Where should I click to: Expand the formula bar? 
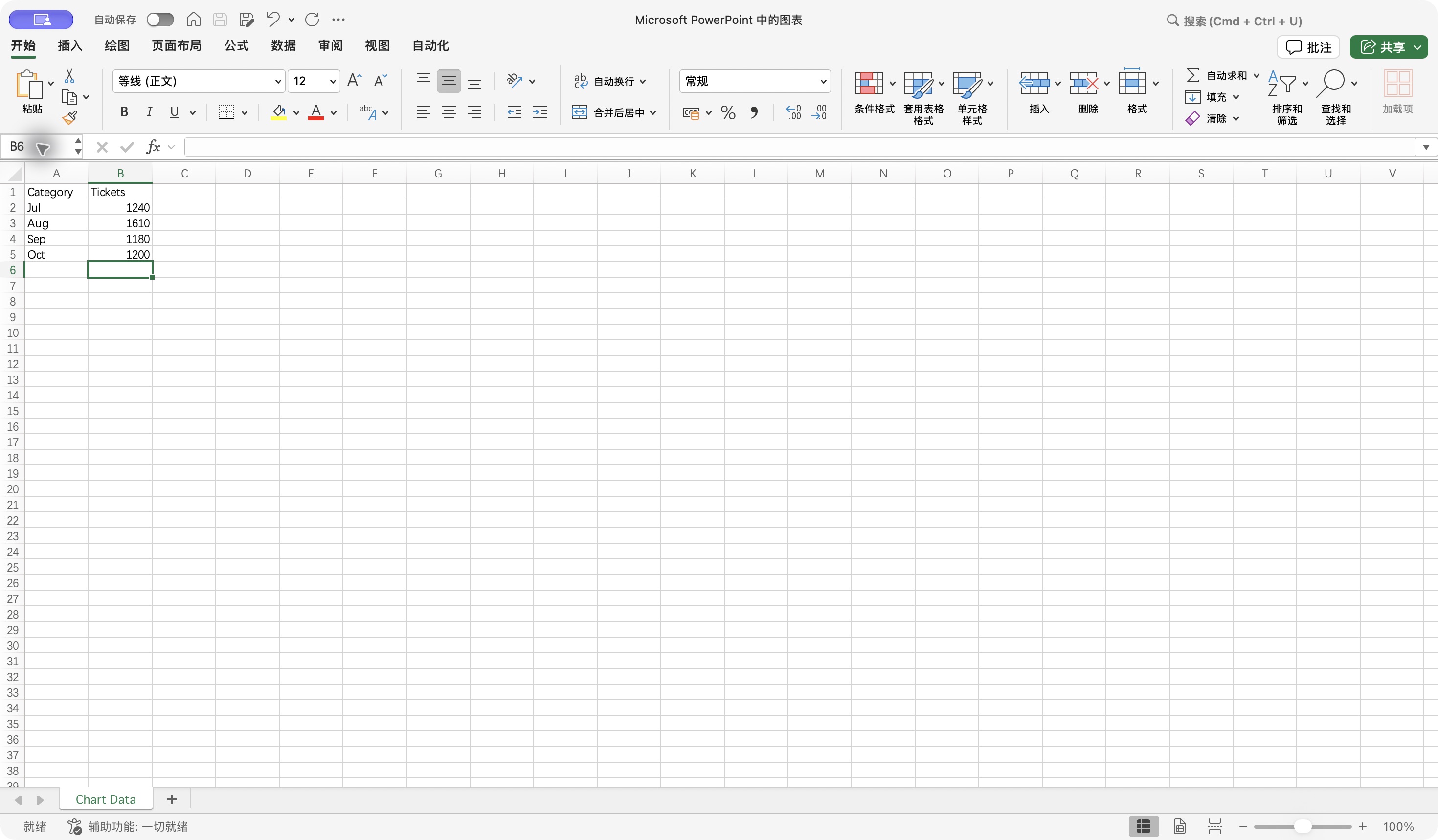point(1425,147)
